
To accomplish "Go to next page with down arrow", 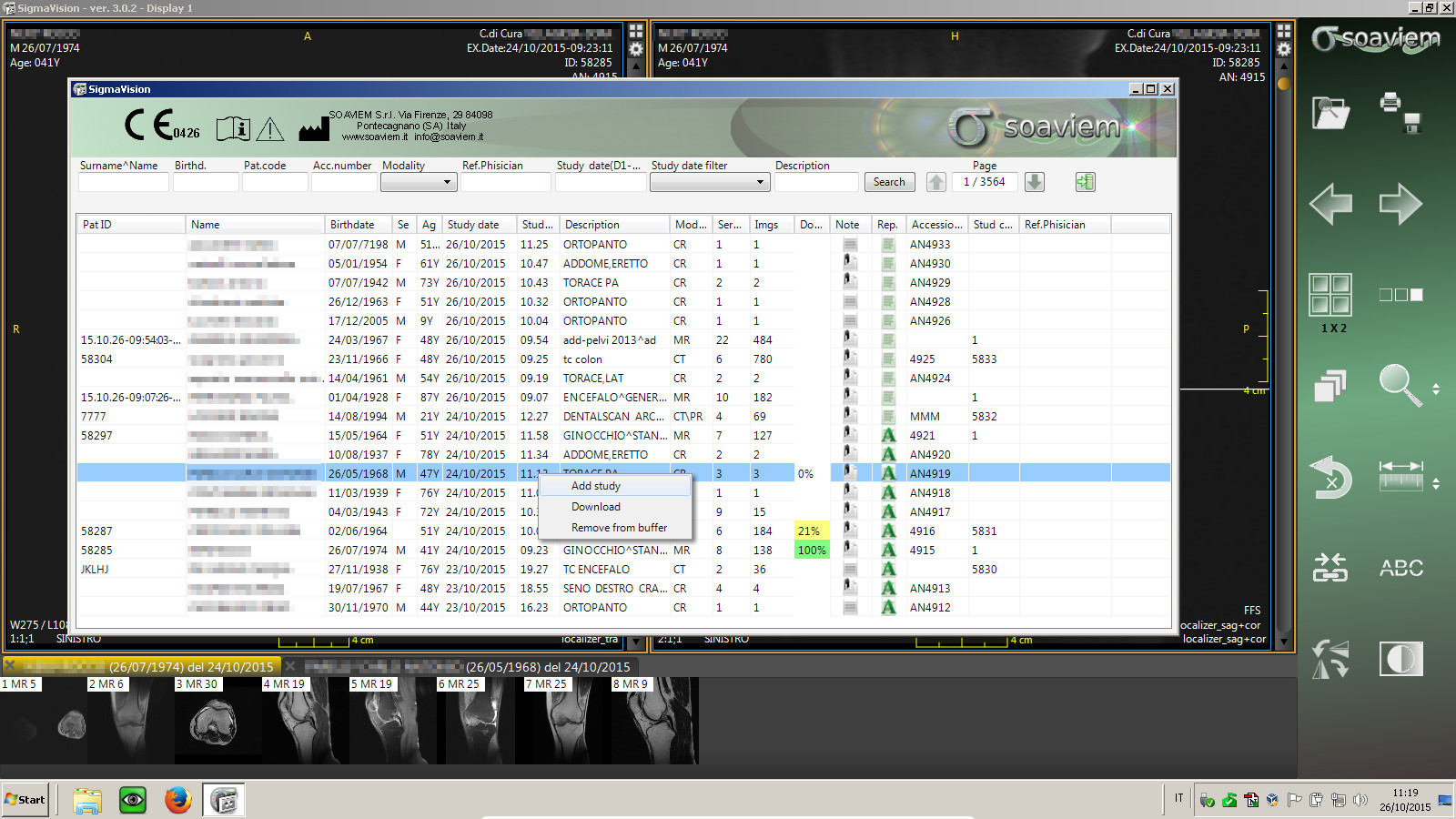I will pos(1035,182).
